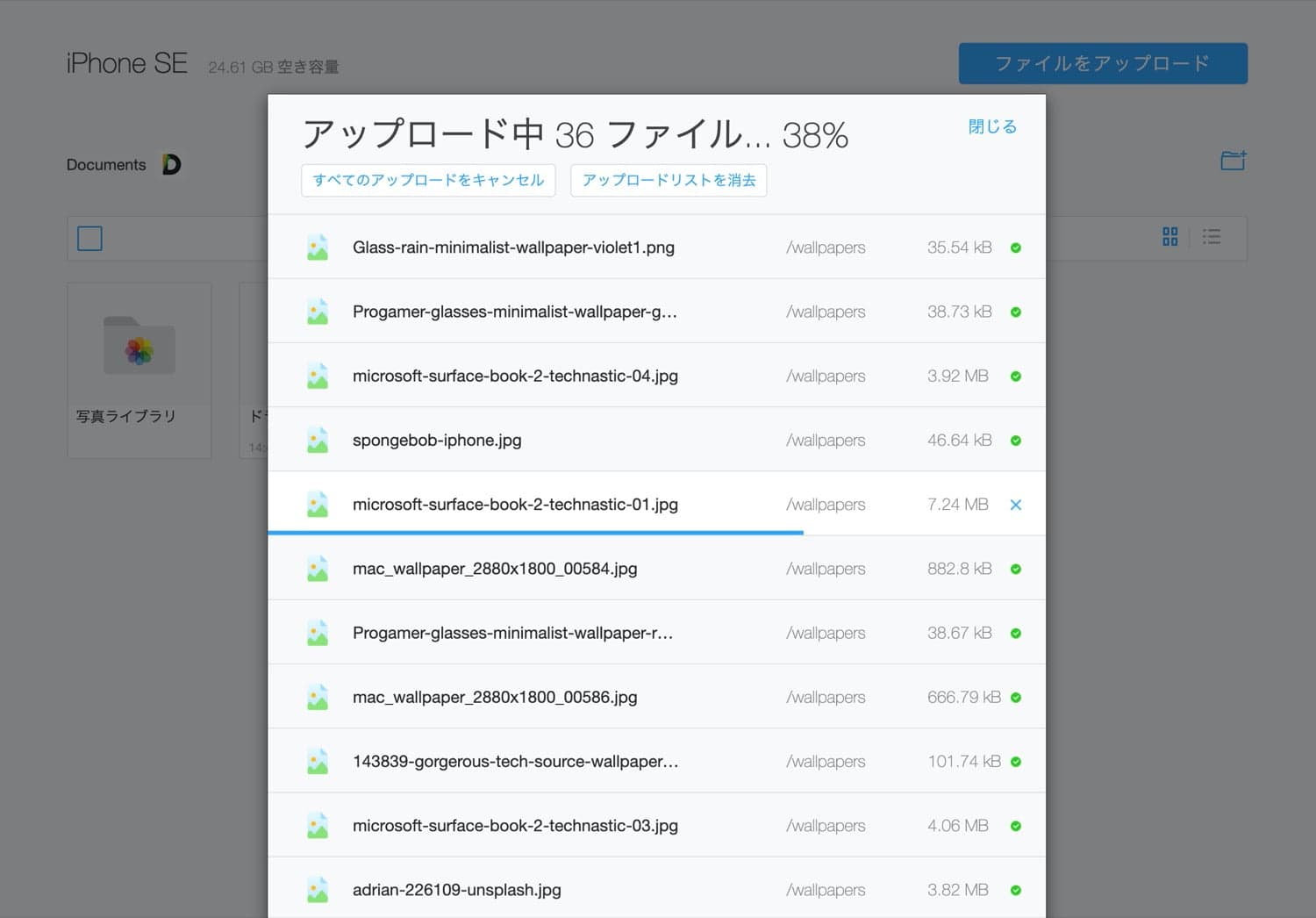Click green status dot for 143839-gorgerous-tech-source-wallpaper
This screenshot has width=1316, height=918.
click(1015, 762)
